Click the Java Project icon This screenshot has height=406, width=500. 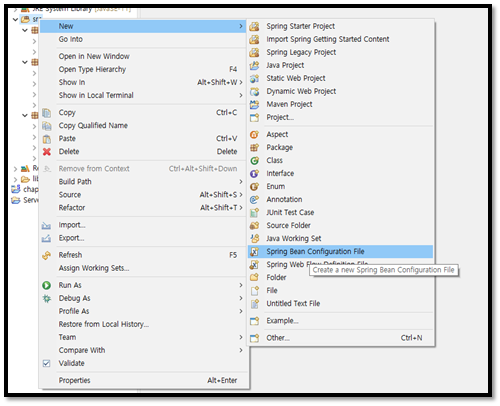[x=254, y=65]
